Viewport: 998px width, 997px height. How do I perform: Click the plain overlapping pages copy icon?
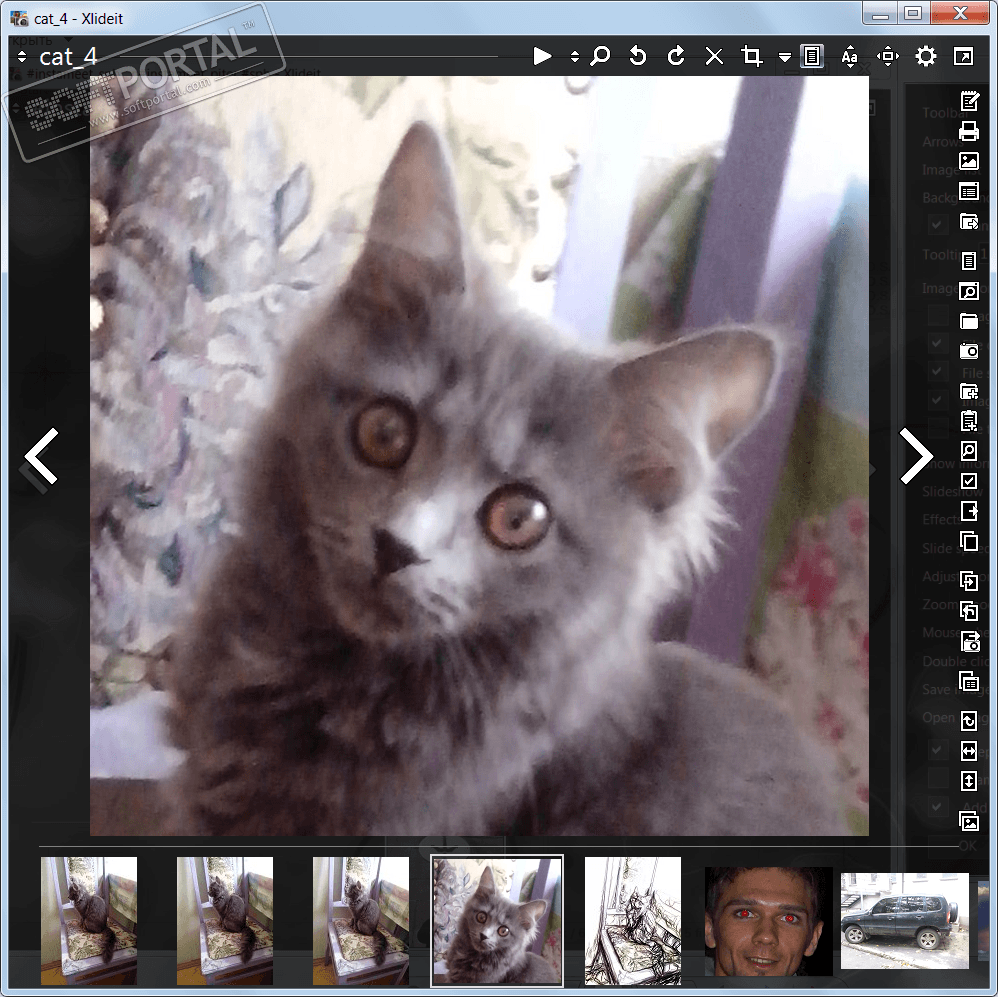[969, 541]
